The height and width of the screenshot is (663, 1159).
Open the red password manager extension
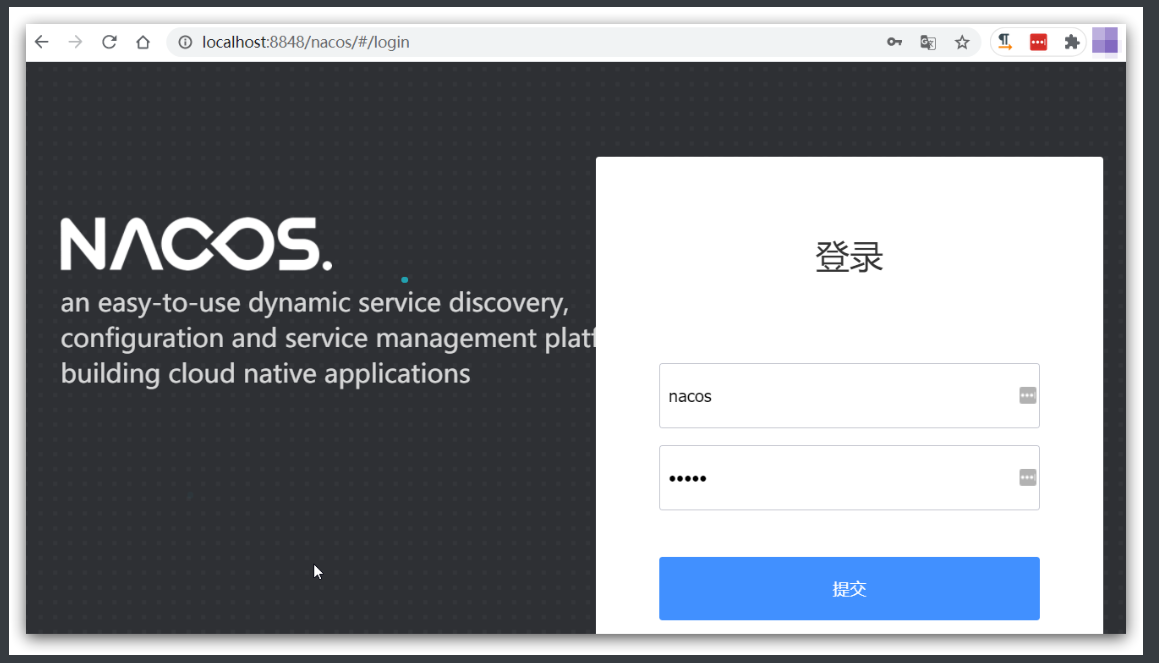[1039, 42]
